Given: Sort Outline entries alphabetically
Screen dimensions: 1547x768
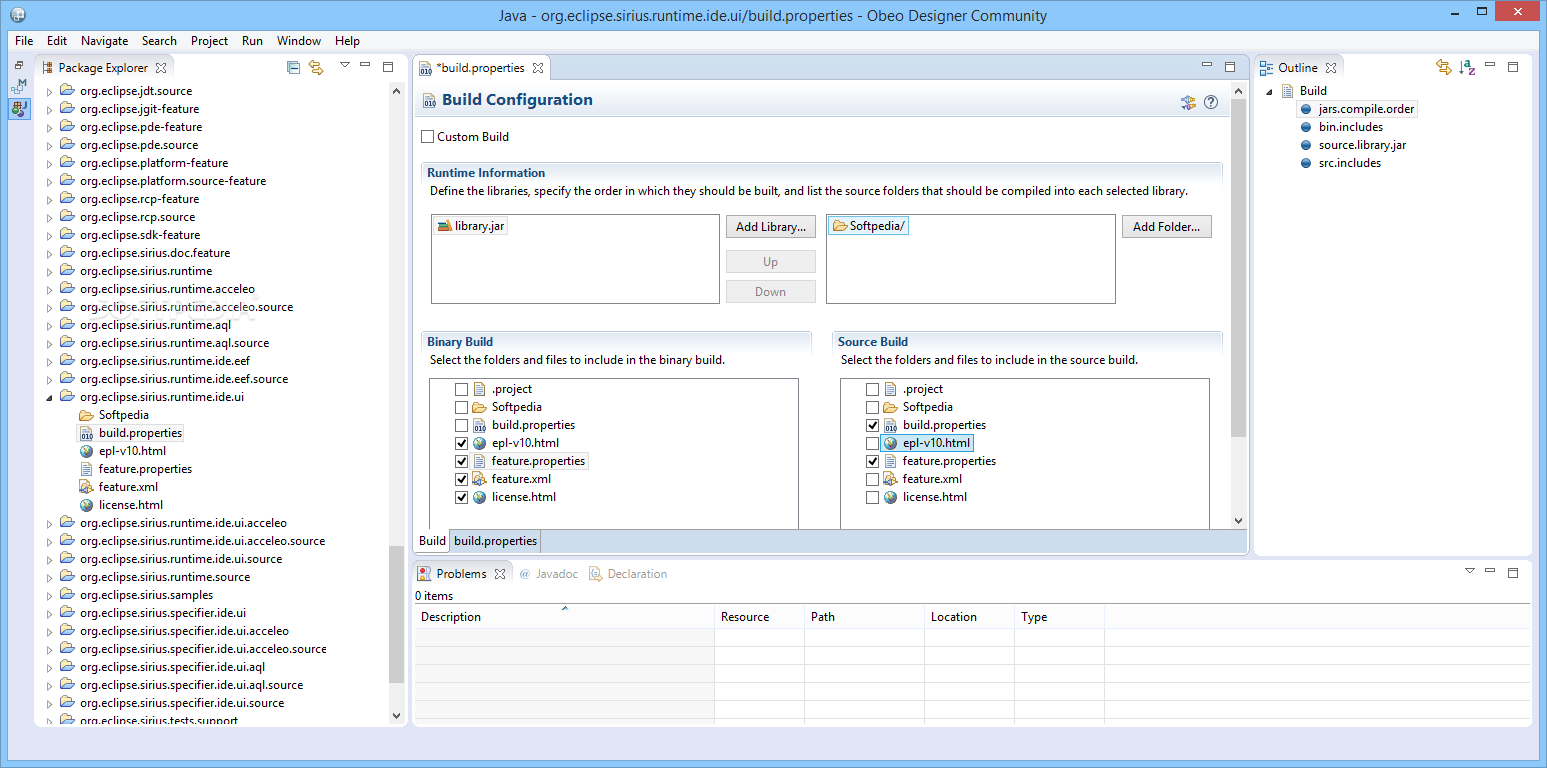Looking at the screenshot, I should [x=1467, y=67].
